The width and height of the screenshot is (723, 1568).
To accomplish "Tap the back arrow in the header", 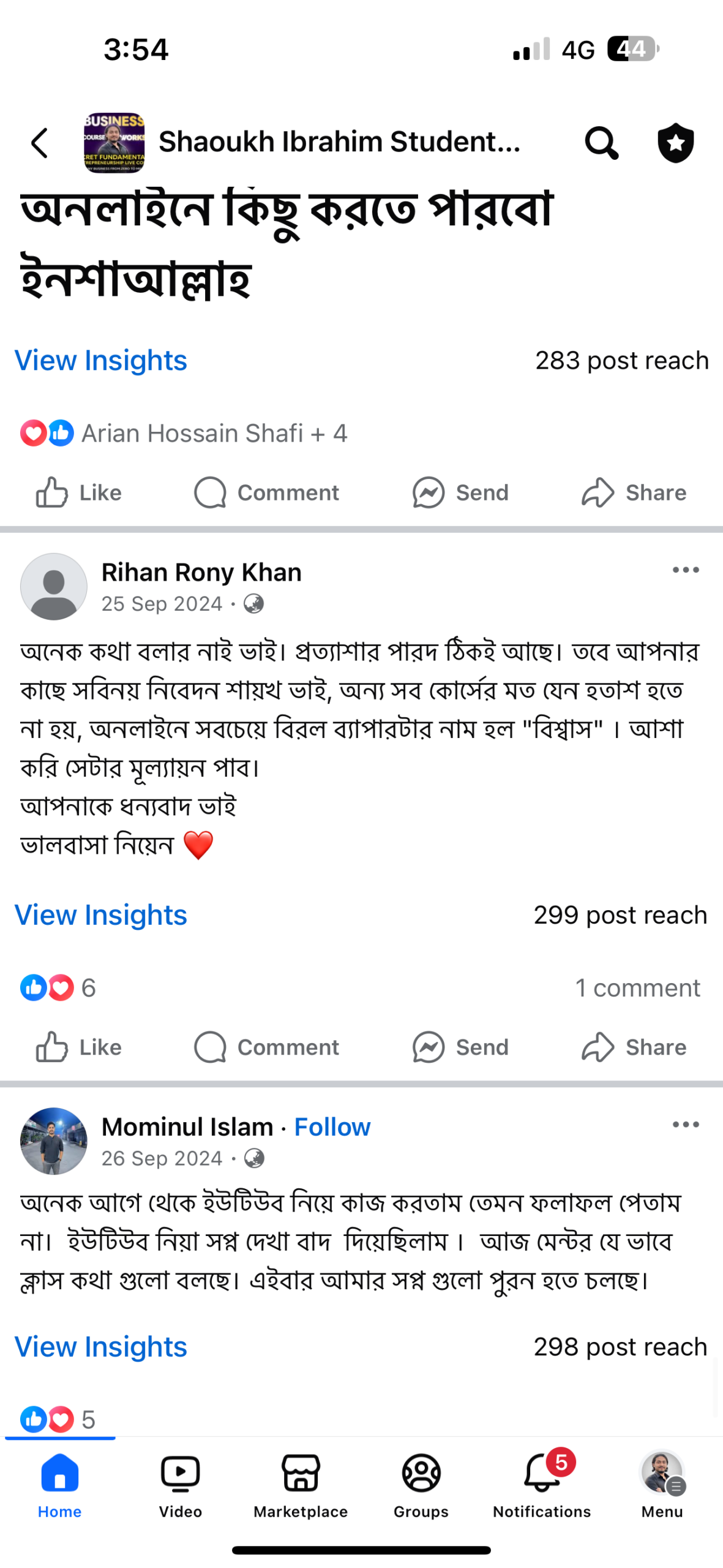I will pos(40,143).
